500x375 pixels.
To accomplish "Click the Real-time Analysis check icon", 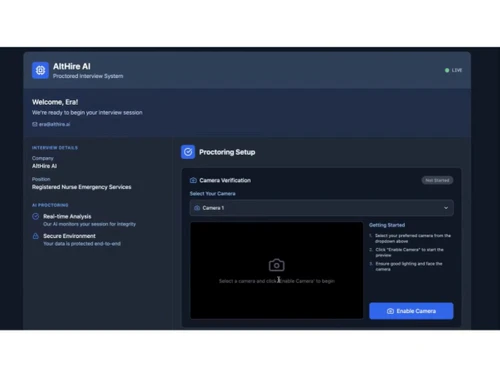I will click(36, 216).
